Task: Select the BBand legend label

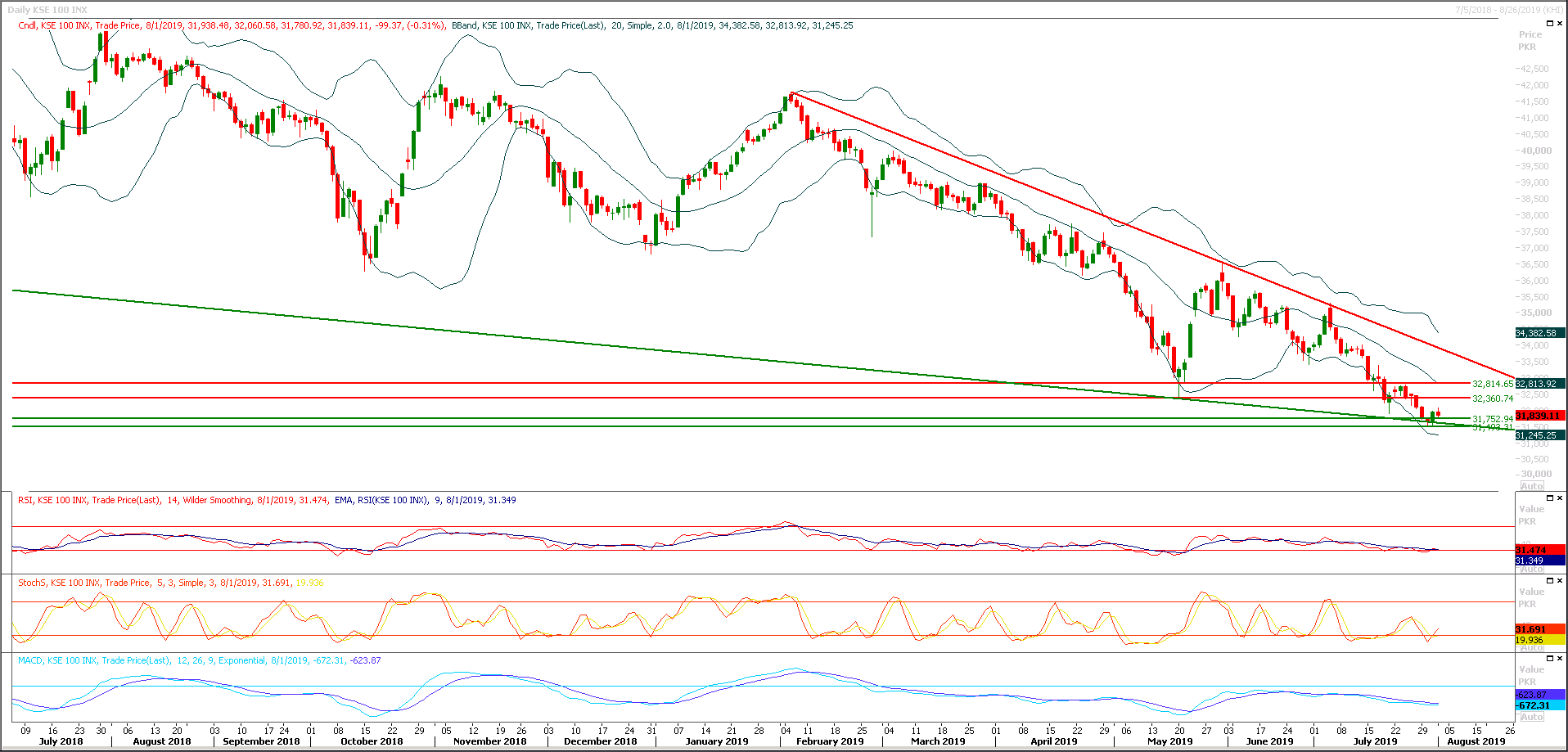Action: 464,25
